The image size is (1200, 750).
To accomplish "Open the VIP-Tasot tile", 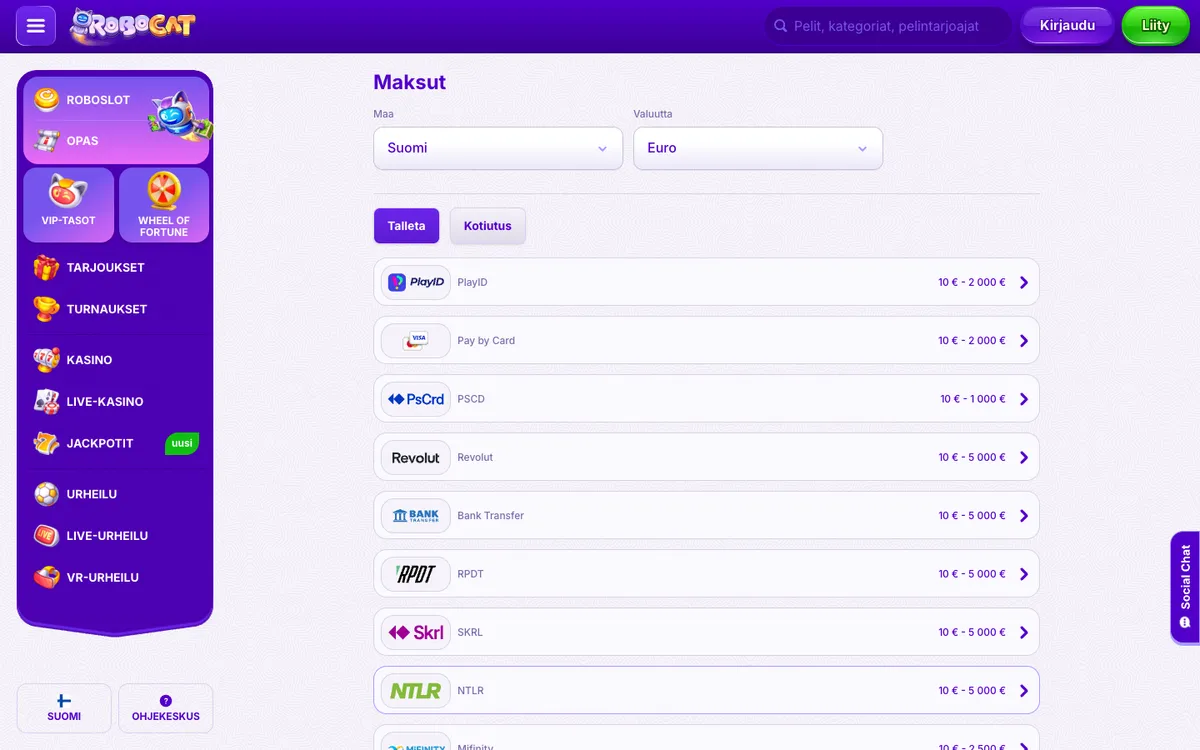I will click(x=68, y=205).
